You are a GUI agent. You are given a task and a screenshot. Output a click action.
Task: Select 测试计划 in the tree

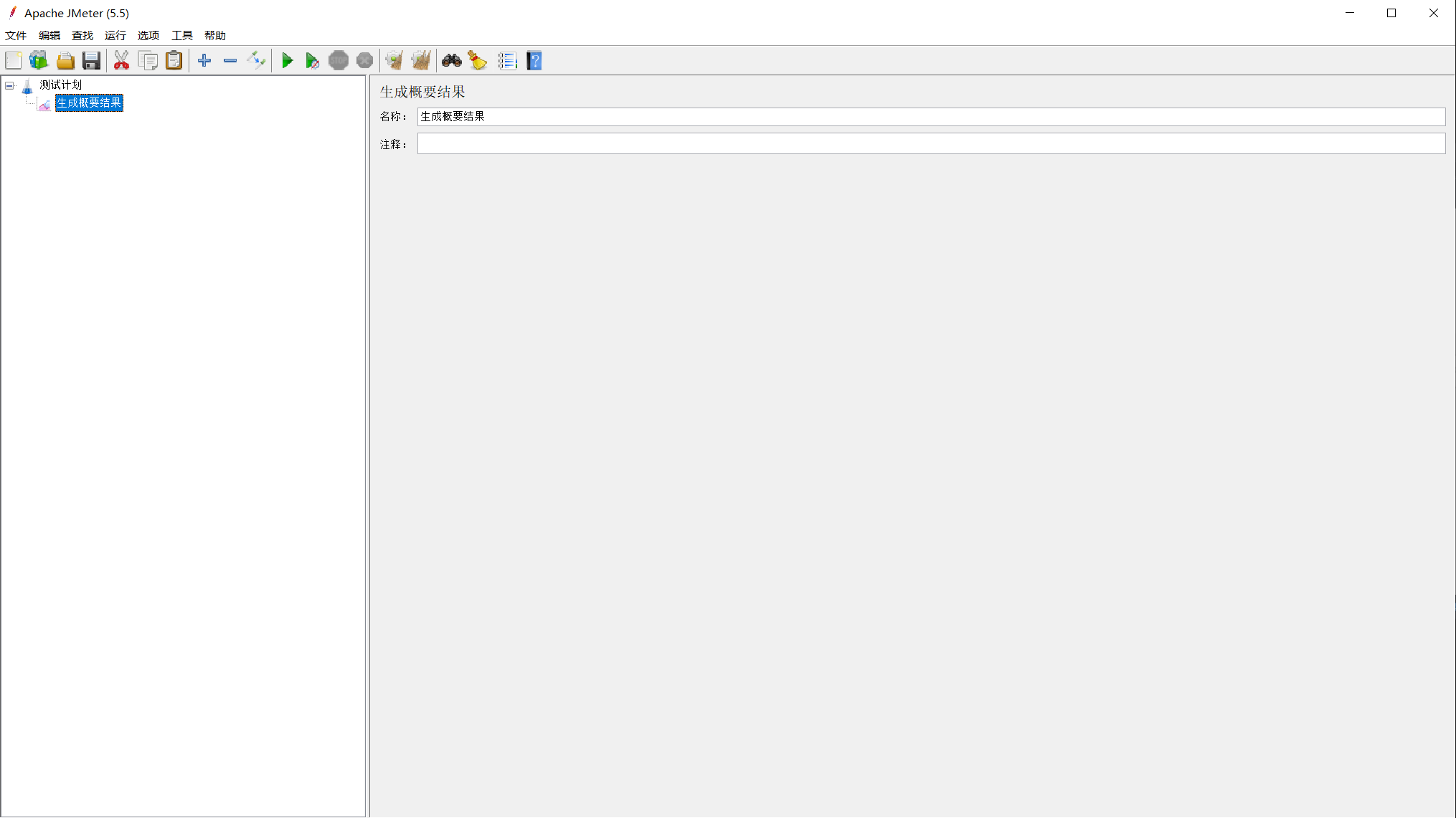tap(60, 85)
